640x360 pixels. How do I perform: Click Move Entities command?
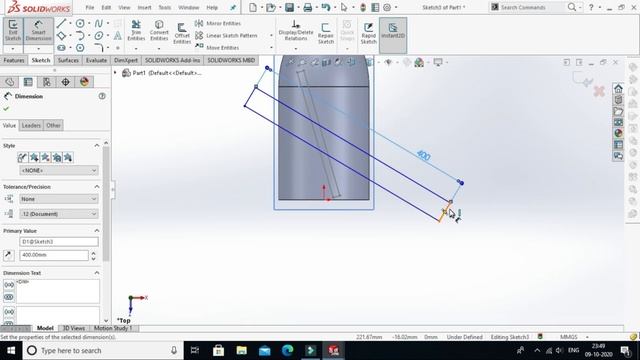[217, 47]
